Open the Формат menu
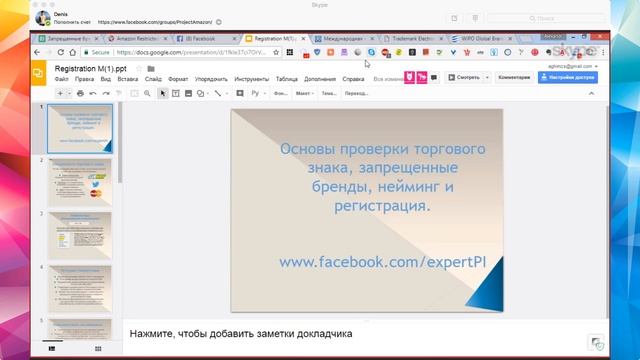Viewport: 640px width, 360px height. [178, 79]
